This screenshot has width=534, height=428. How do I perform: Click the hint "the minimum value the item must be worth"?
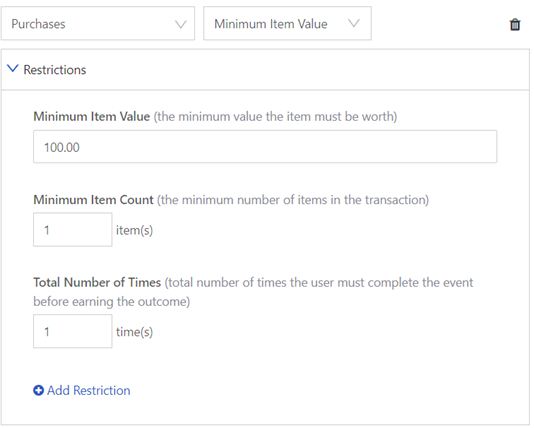(276, 116)
